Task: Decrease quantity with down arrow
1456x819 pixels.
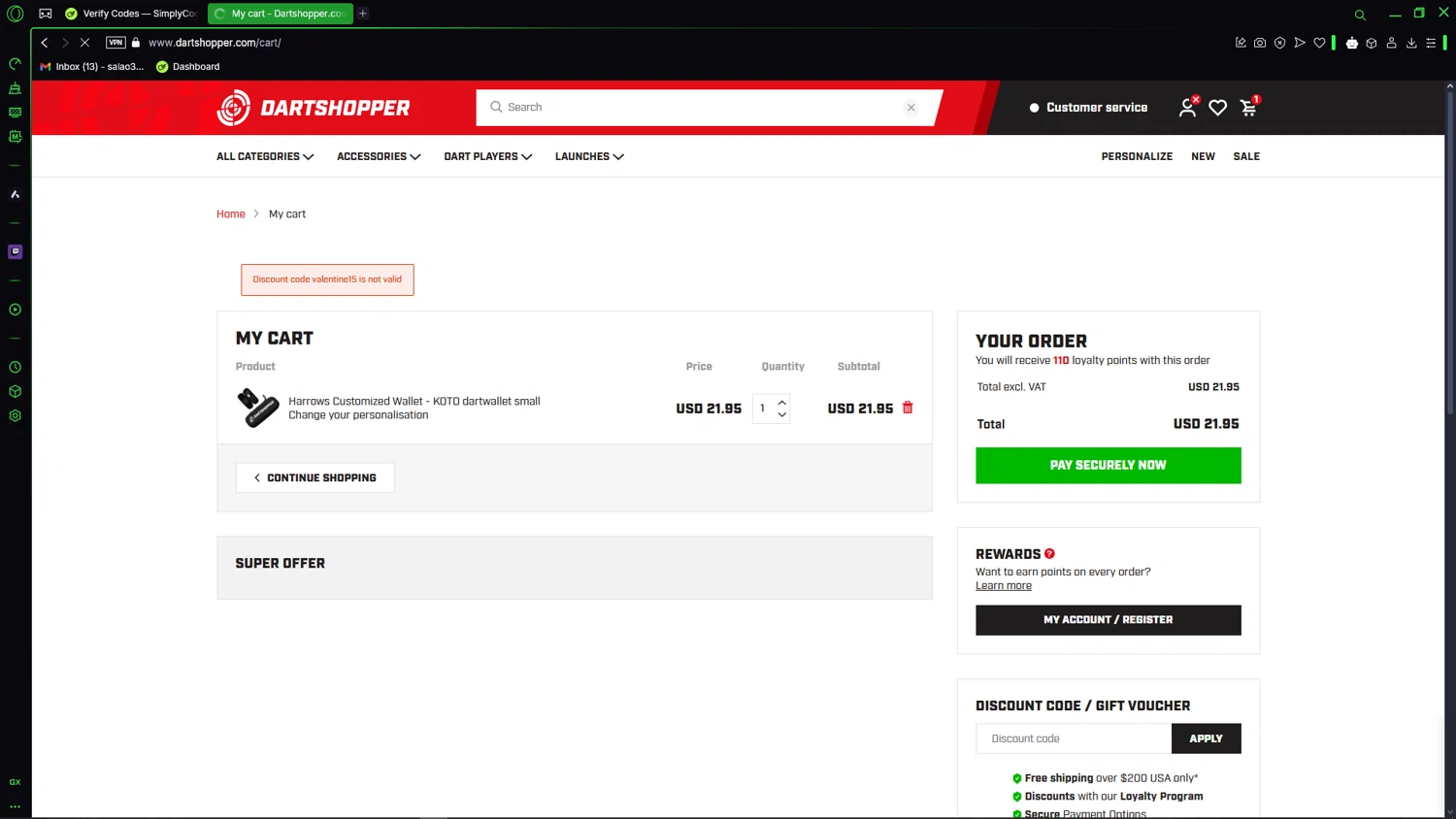Action: [781, 415]
